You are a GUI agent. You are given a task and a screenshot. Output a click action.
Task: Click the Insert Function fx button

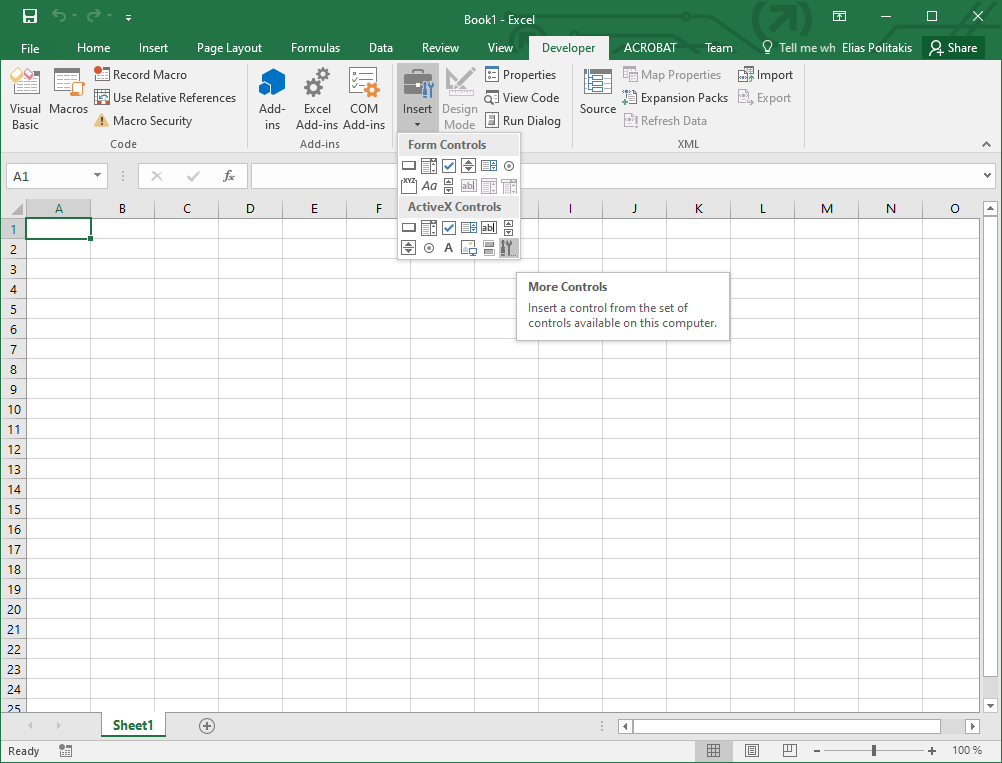[x=229, y=176]
